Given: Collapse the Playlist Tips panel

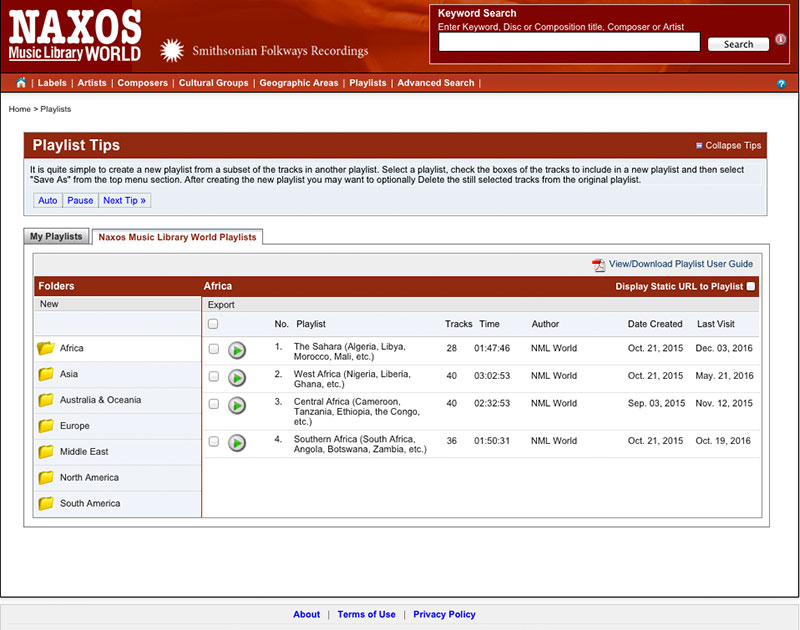Looking at the screenshot, I should (x=728, y=146).
